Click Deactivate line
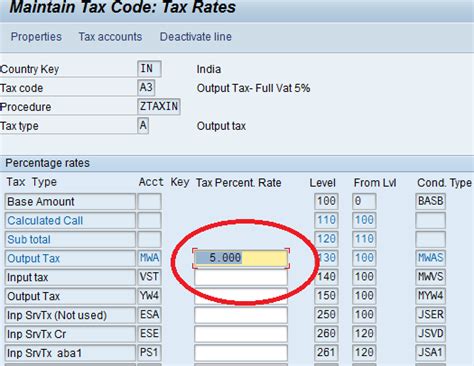The height and width of the screenshot is (366, 474). pyautogui.click(x=196, y=36)
